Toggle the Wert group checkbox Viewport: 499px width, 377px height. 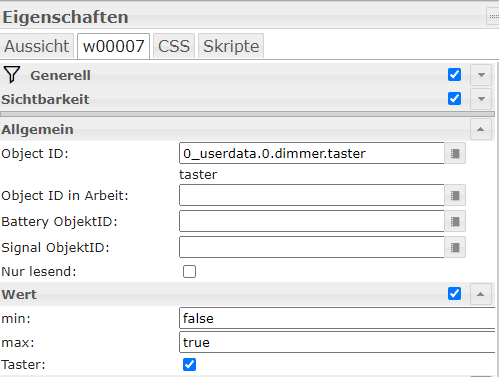(455, 294)
